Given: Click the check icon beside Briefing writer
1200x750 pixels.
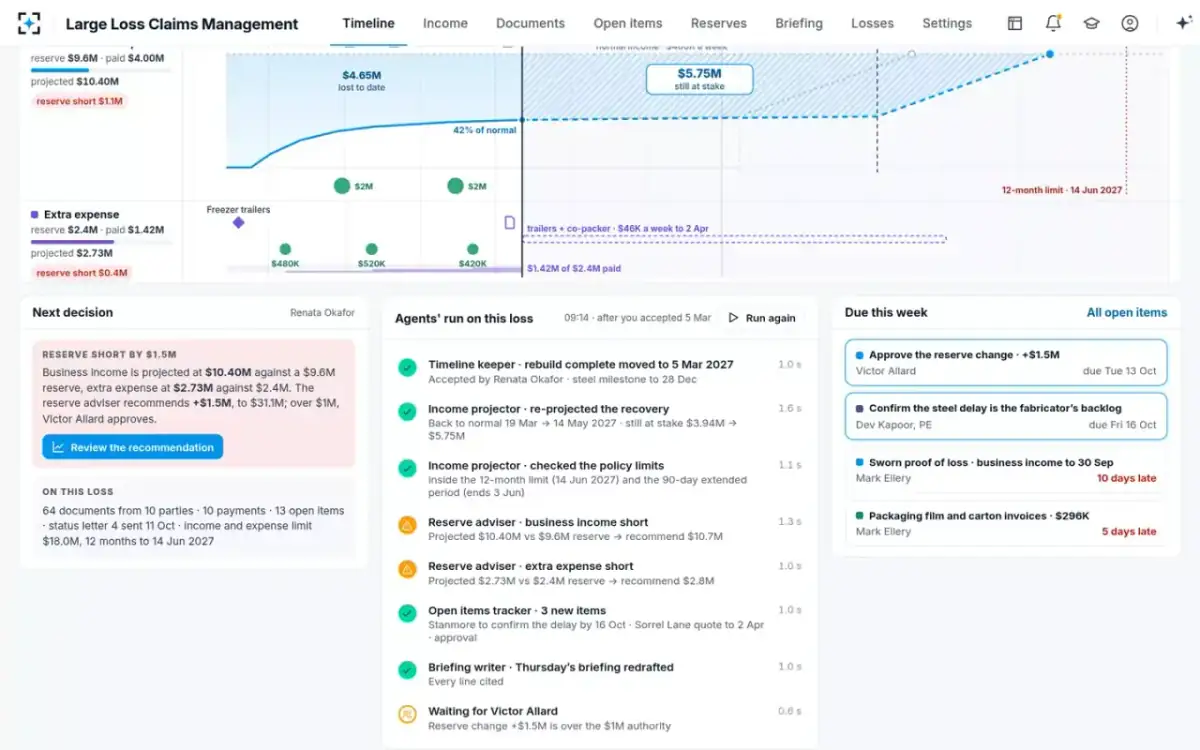Looking at the screenshot, I should (407, 670).
